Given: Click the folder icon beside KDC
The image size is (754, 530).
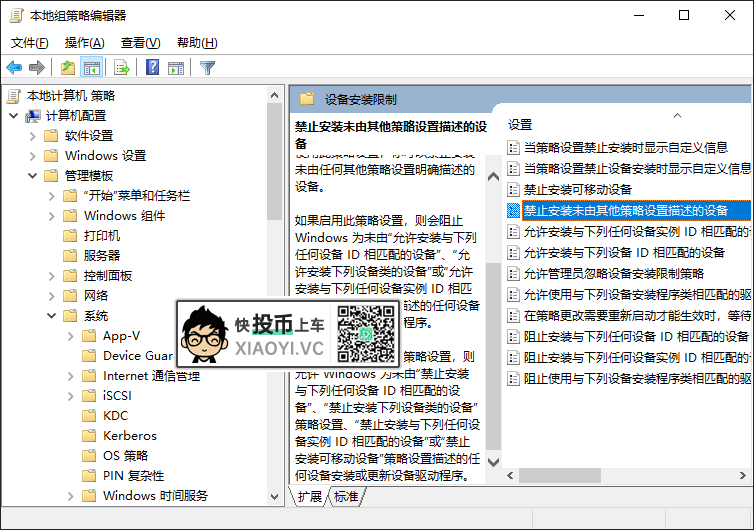Looking at the screenshot, I should (x=89, y=416).
